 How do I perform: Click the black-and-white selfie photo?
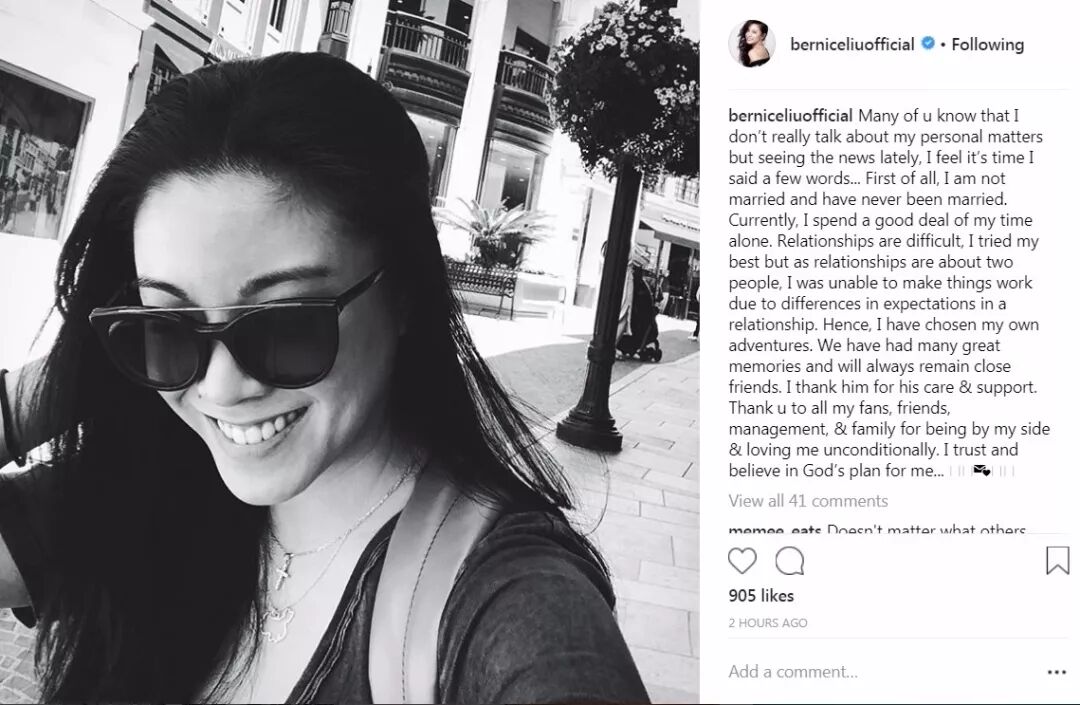pyautogui.click(x=350, y=352)
